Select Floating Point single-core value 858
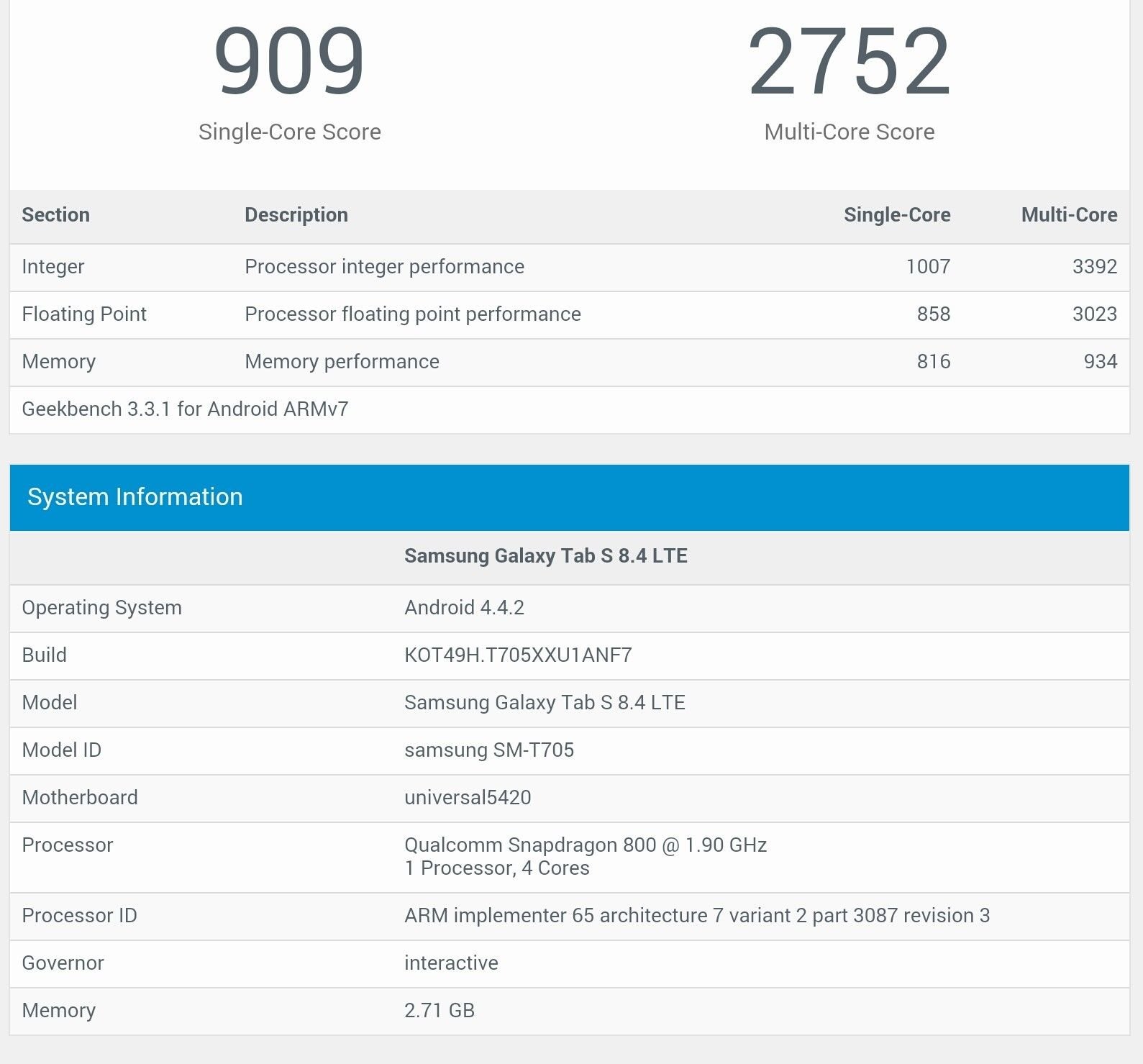The height and width of the screenshot is (1064, 1143). point(934,314)
